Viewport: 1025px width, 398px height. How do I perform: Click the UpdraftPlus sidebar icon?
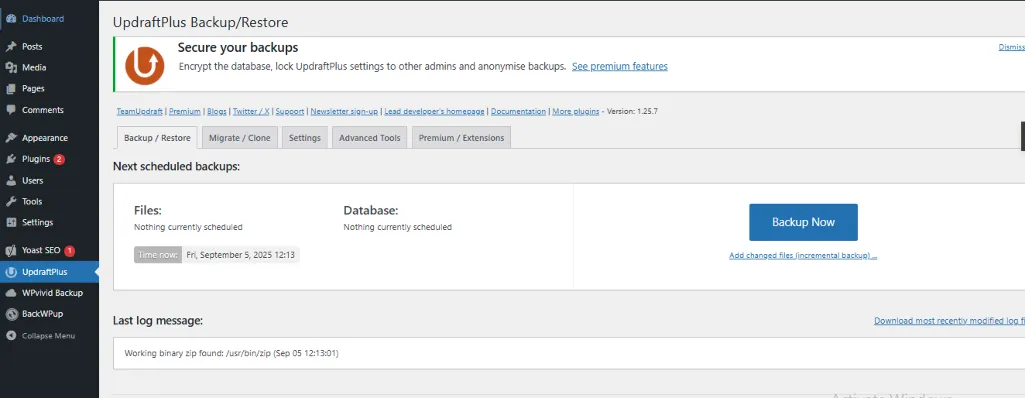click(x=10, y=272)
